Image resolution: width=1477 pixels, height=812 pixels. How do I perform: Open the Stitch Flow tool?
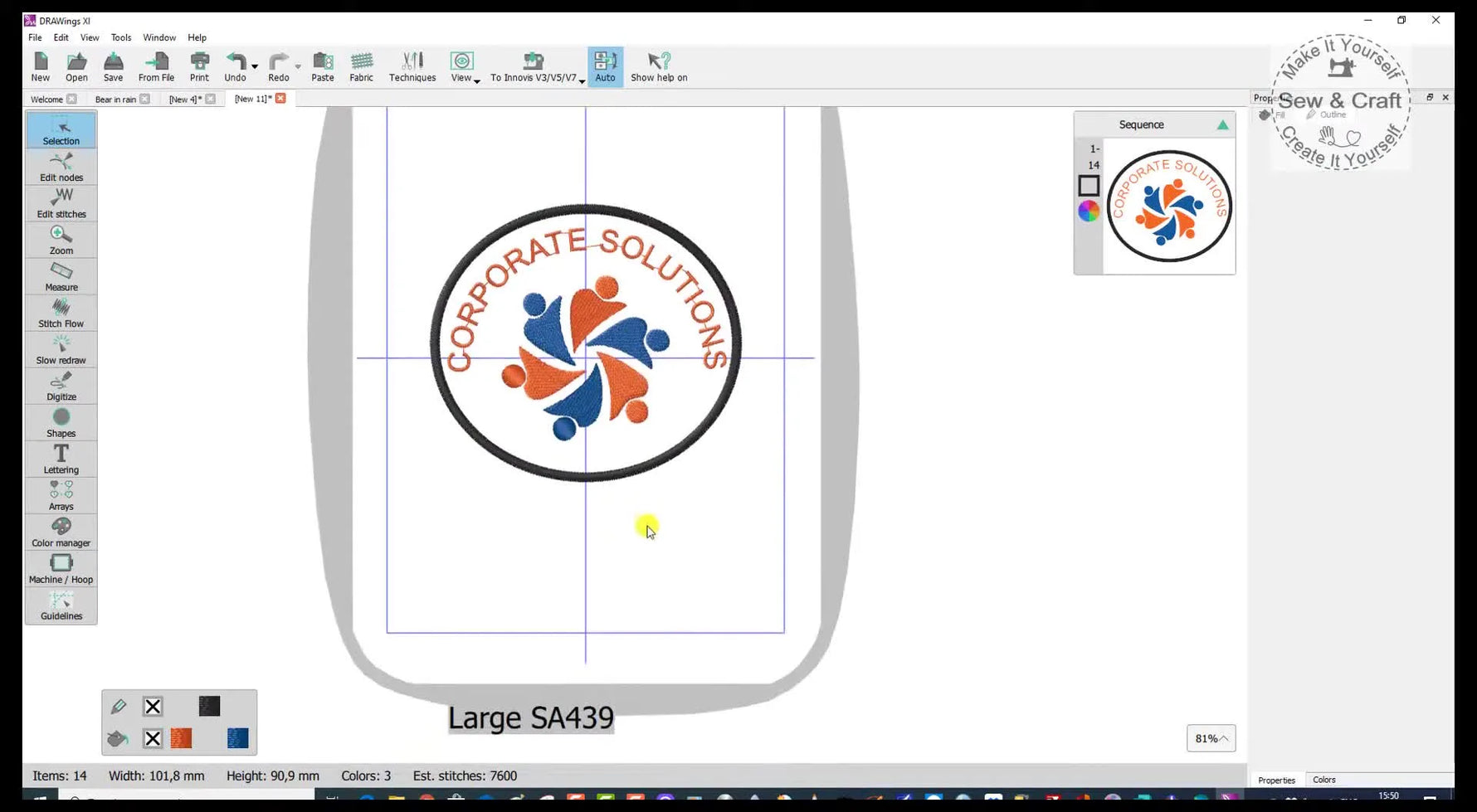click(61, 312)
